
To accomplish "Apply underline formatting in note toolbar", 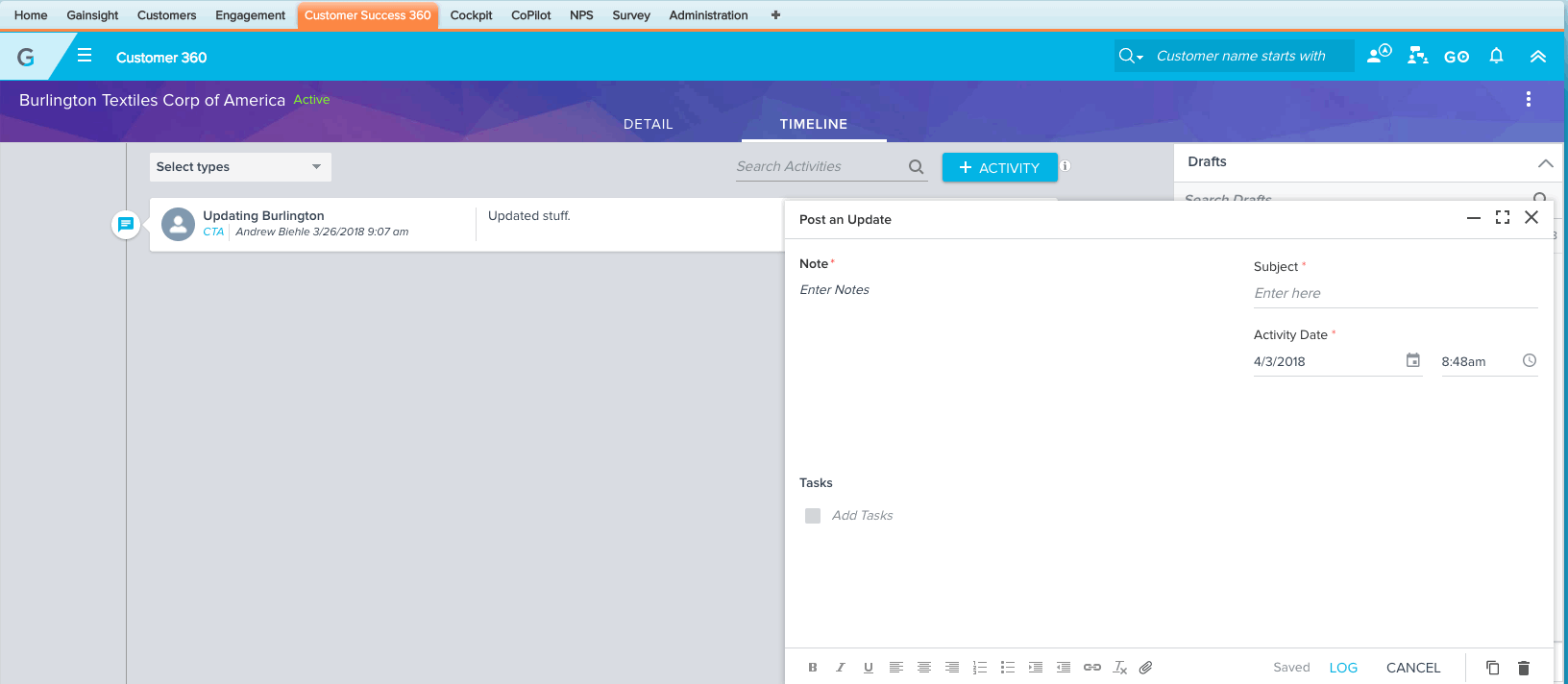I will pos(869,668).
